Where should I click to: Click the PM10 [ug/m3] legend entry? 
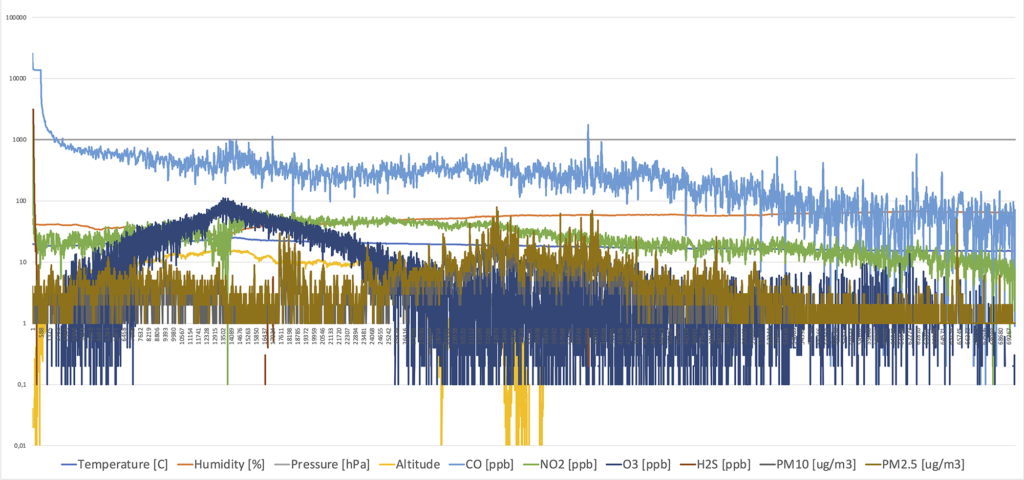coord(813,464)
